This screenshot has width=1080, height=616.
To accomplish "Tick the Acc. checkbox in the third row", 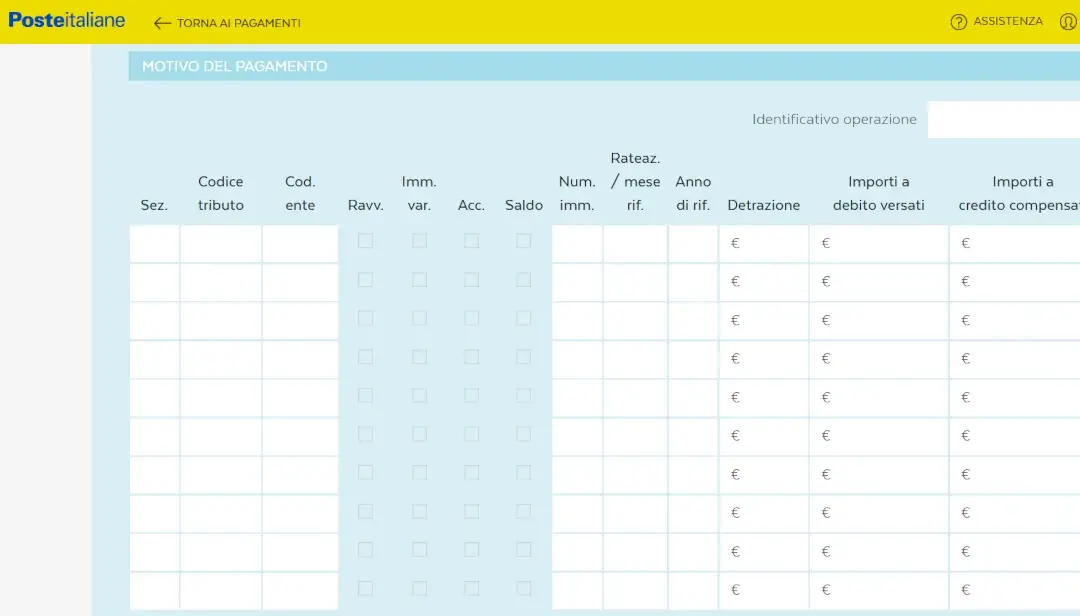I will click(471, 318).
